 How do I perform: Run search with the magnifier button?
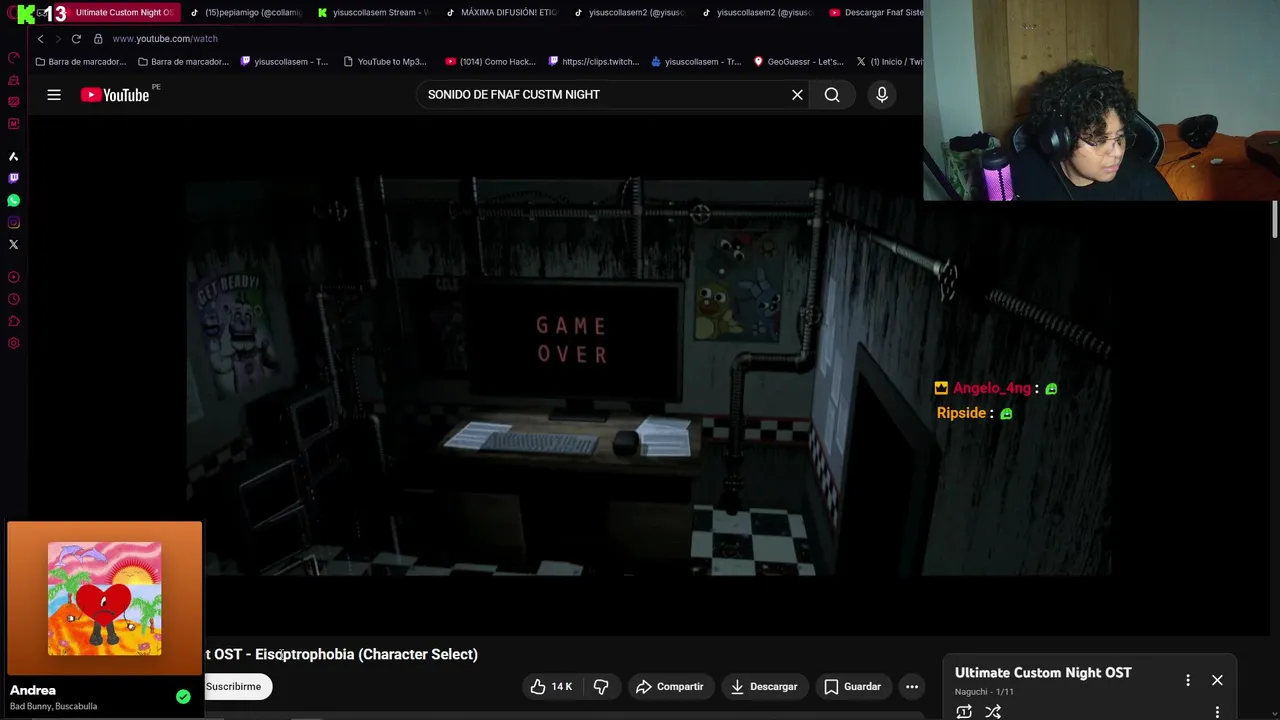coord(832,95)
